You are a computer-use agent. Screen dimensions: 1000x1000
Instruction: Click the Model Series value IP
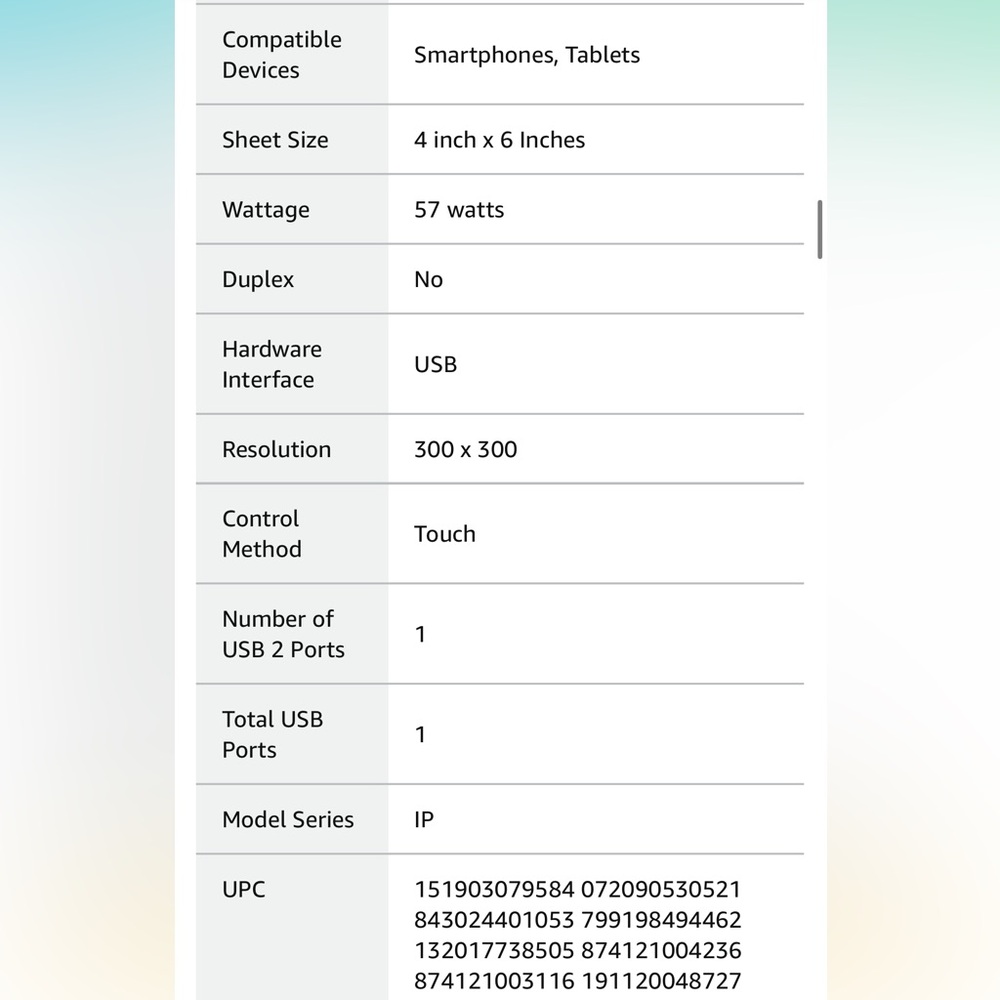coord(424,820)
